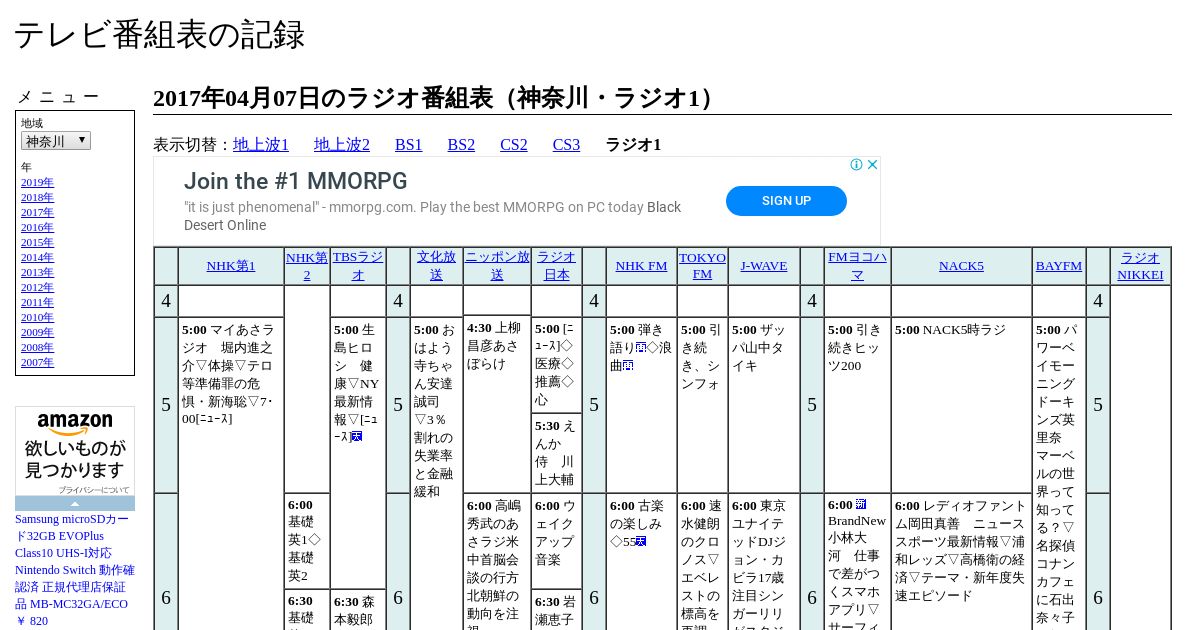Select 2013年 in the year menu
This screenshot has height=630, width=1200.
tap(37, 272)
